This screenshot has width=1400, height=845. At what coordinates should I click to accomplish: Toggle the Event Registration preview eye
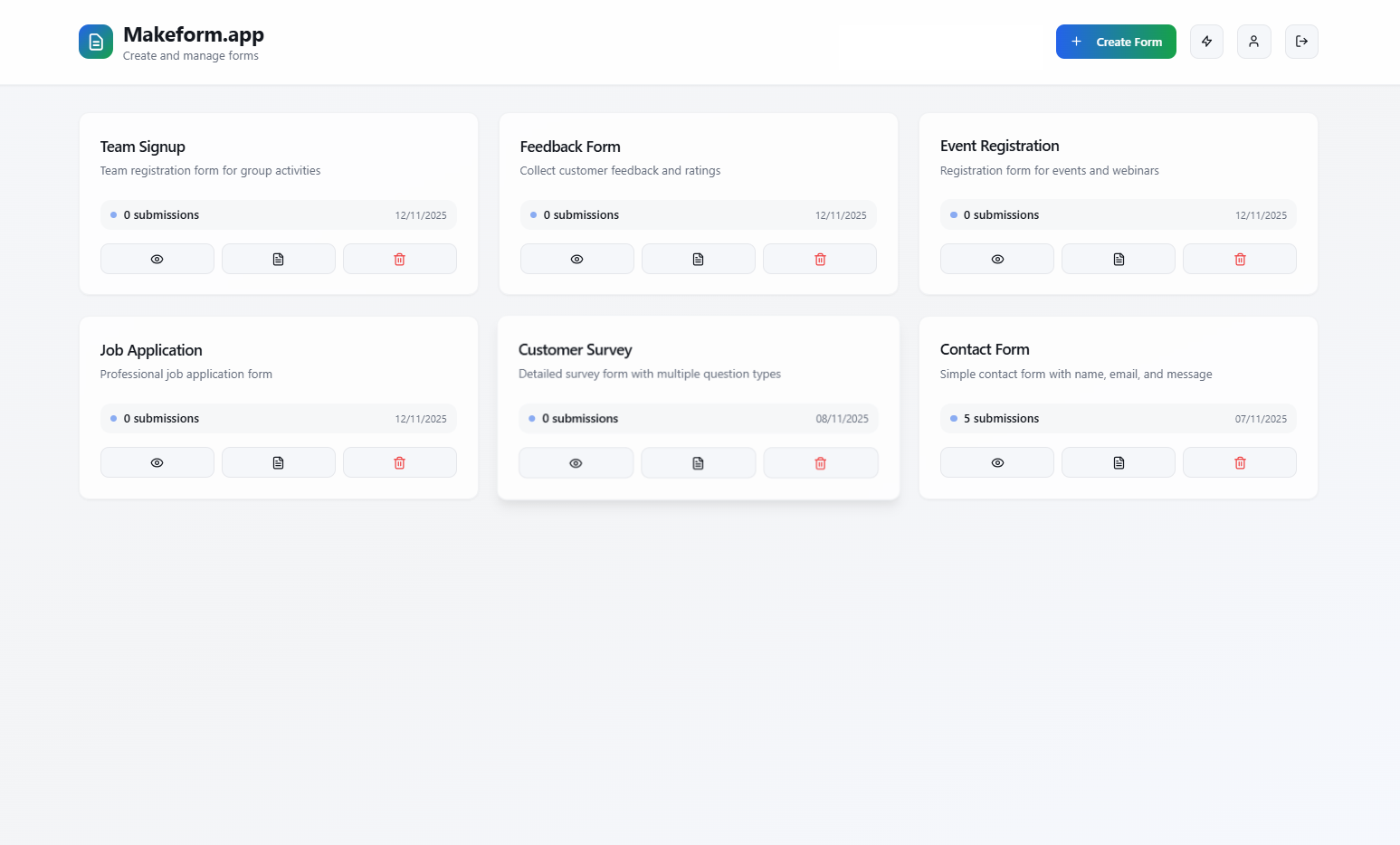click(x=996, y=258)
